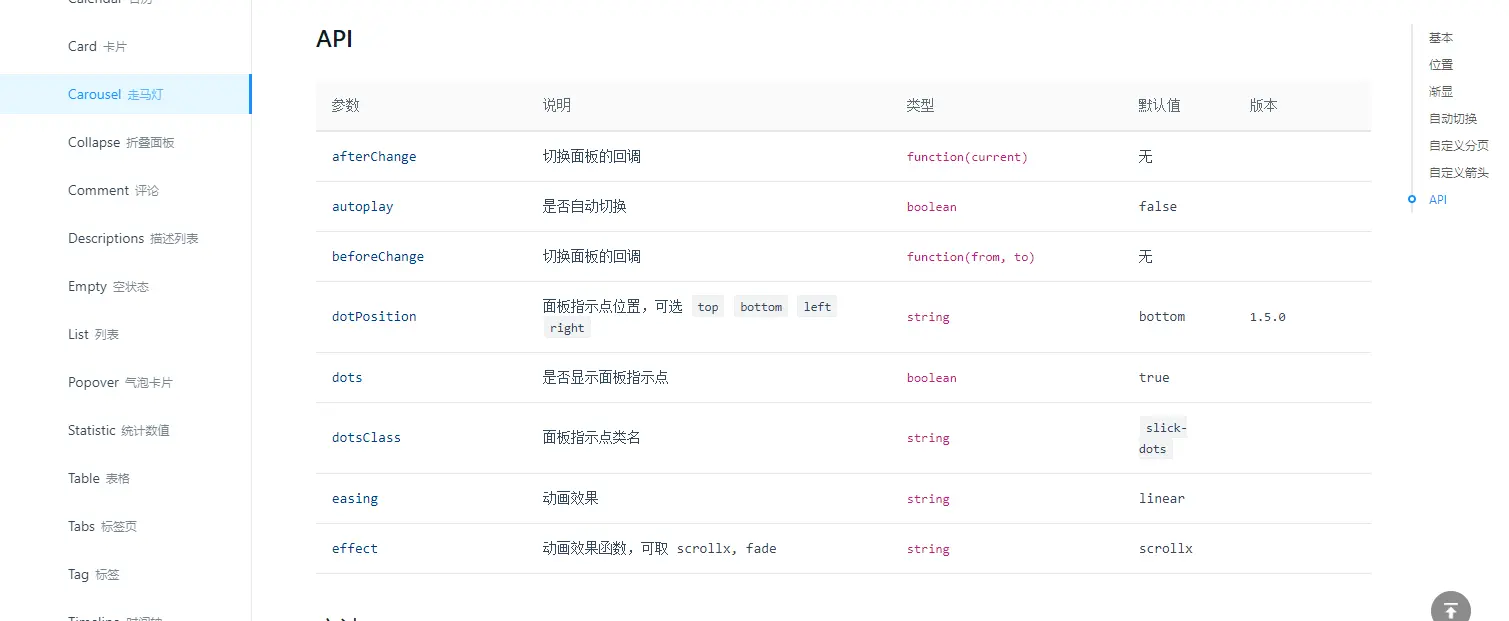Image resolution: width=1509 pixels, height=621 pixels.
Task: Jump to 基本 anchor section
Action: (1441, 38)
